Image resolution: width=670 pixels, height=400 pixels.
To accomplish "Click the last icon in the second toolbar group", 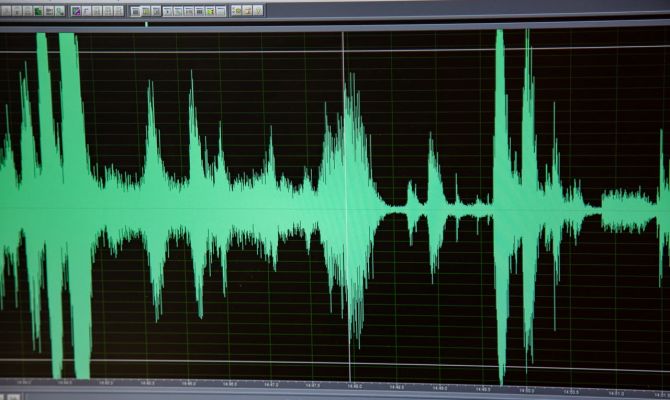I will tap(119, 11).
